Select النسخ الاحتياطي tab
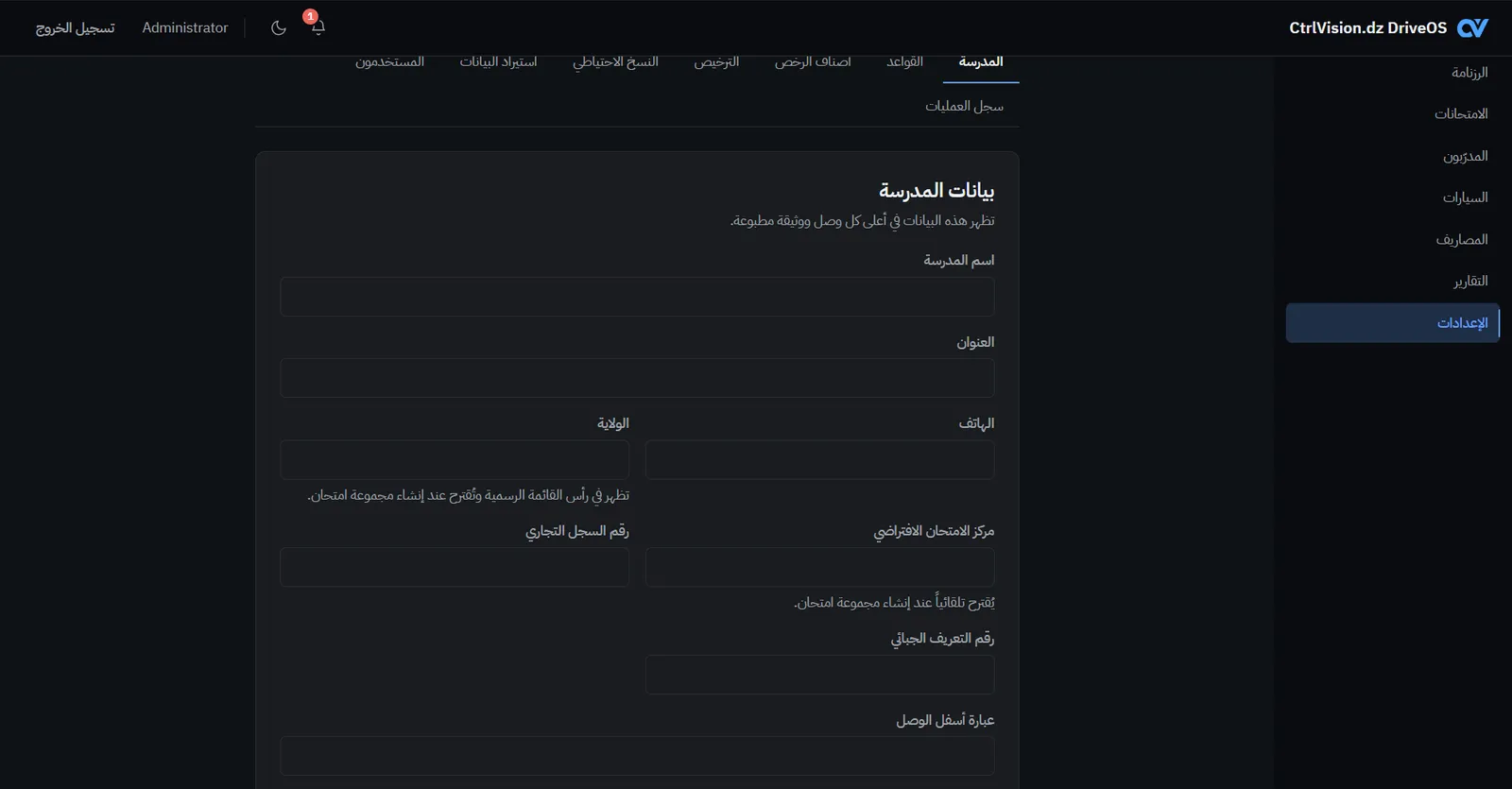Screen dimensions: 1512x789 tap(615, 62)
